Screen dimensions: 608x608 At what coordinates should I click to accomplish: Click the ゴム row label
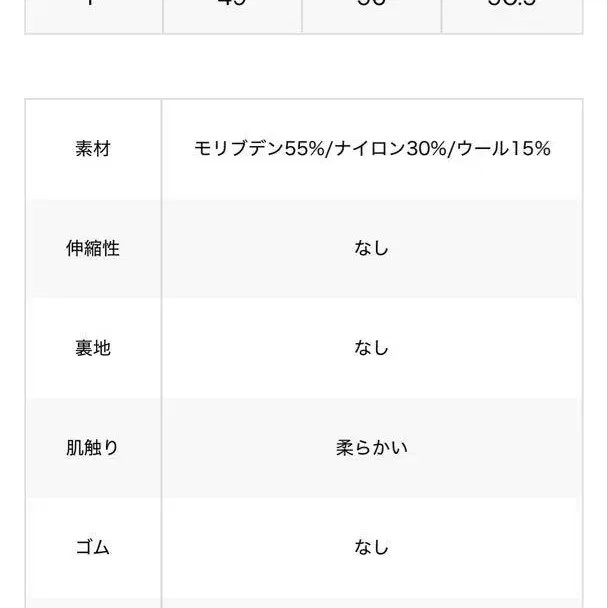click(93, 547)
